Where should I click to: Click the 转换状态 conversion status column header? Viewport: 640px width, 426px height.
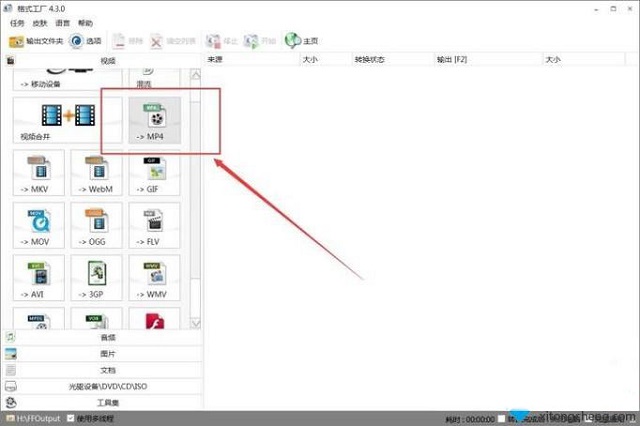pos(393,60)
